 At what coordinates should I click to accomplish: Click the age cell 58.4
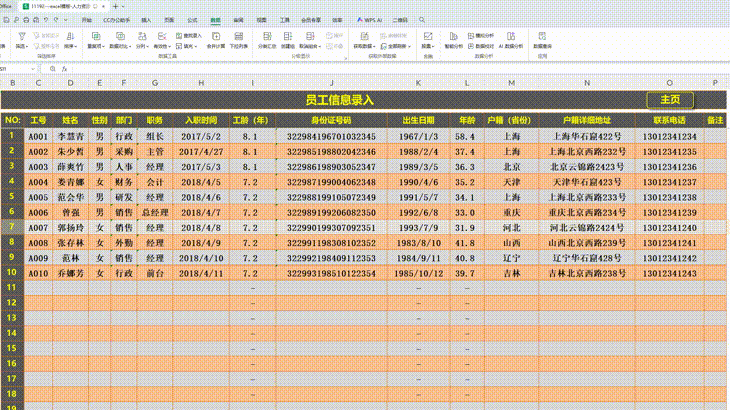(466, 136)
